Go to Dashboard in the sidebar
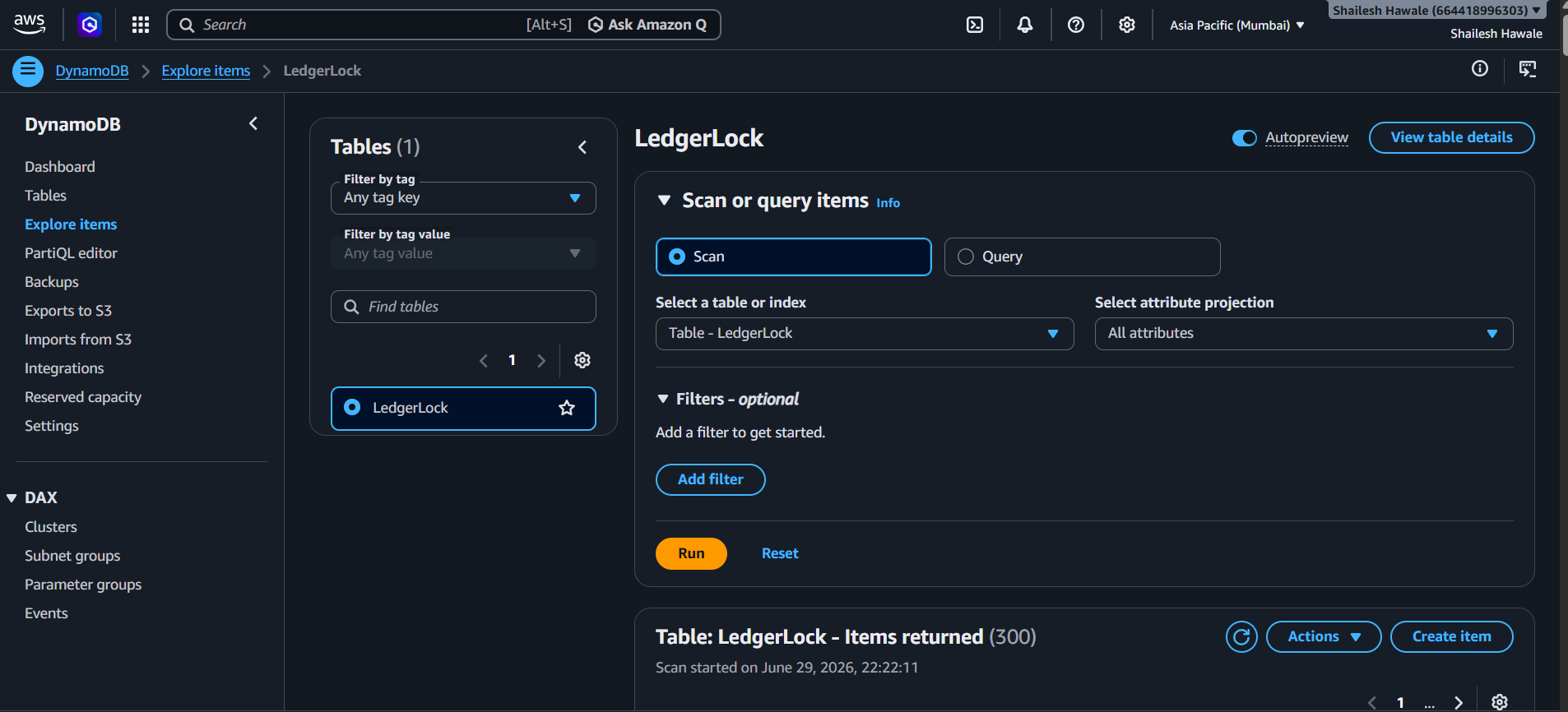Image resolution: width=1568 pixels, height=712 pixels. tap(60, 167)
